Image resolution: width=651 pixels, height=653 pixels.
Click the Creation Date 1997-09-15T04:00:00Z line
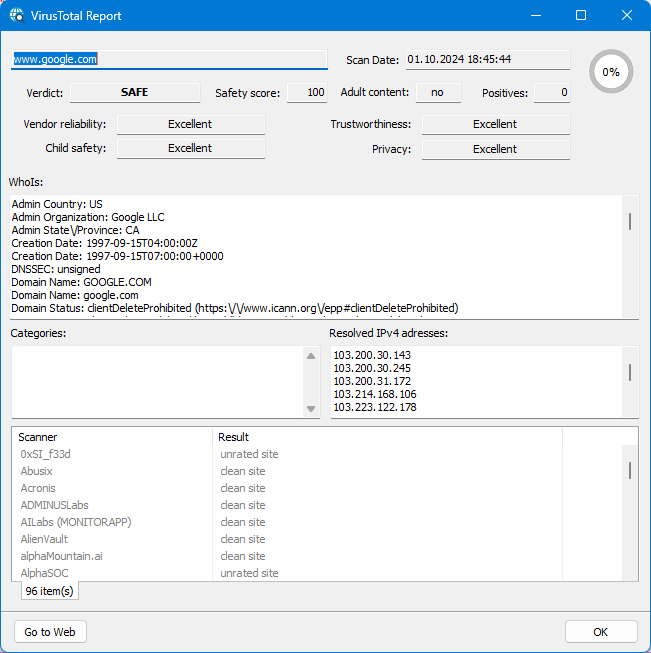coord(105,243)
